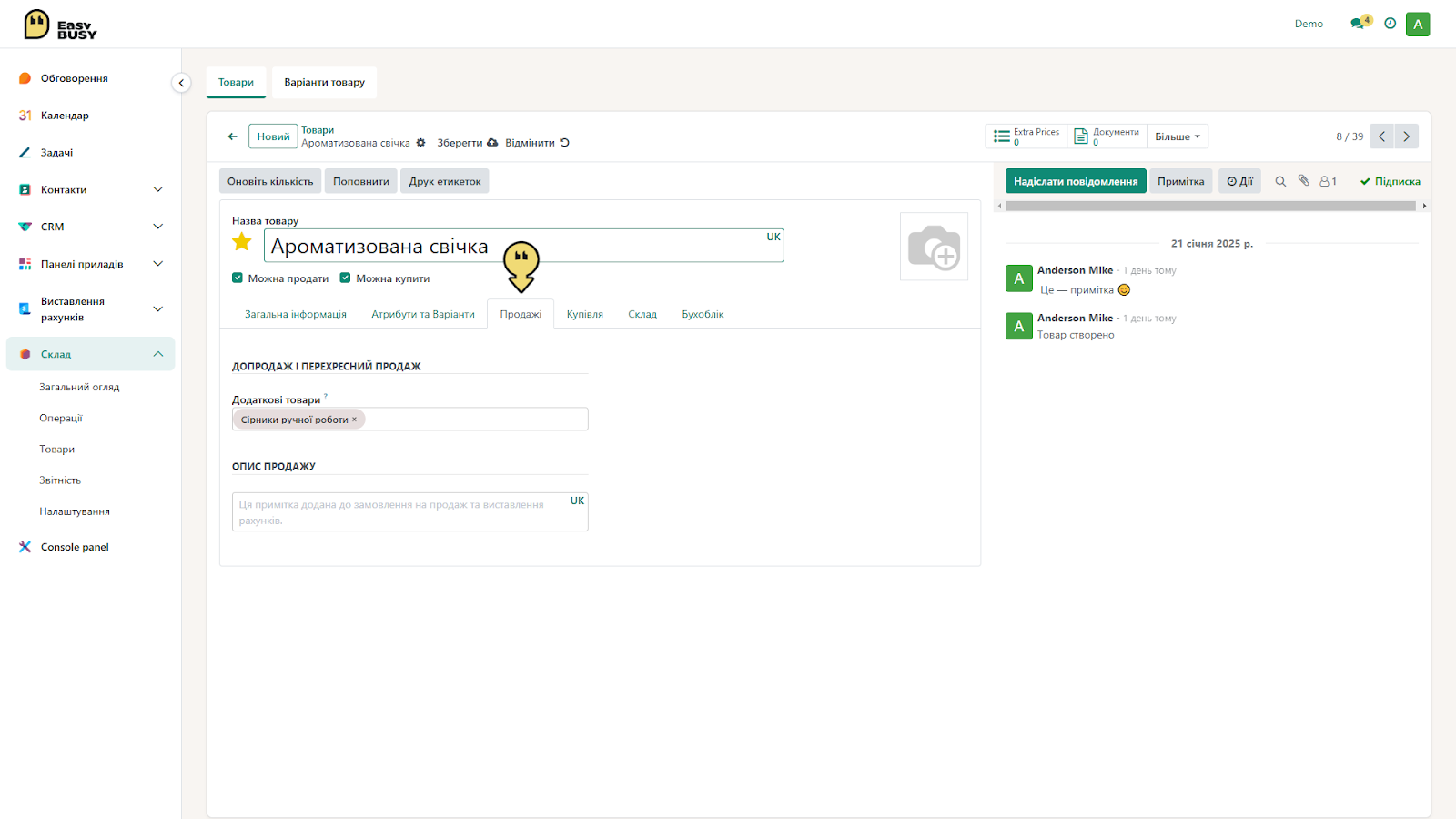The width and height of the screenshot is (1456, 819).
Task: Open Обговорення in the sidebar
Action: [x=75, y=78]
